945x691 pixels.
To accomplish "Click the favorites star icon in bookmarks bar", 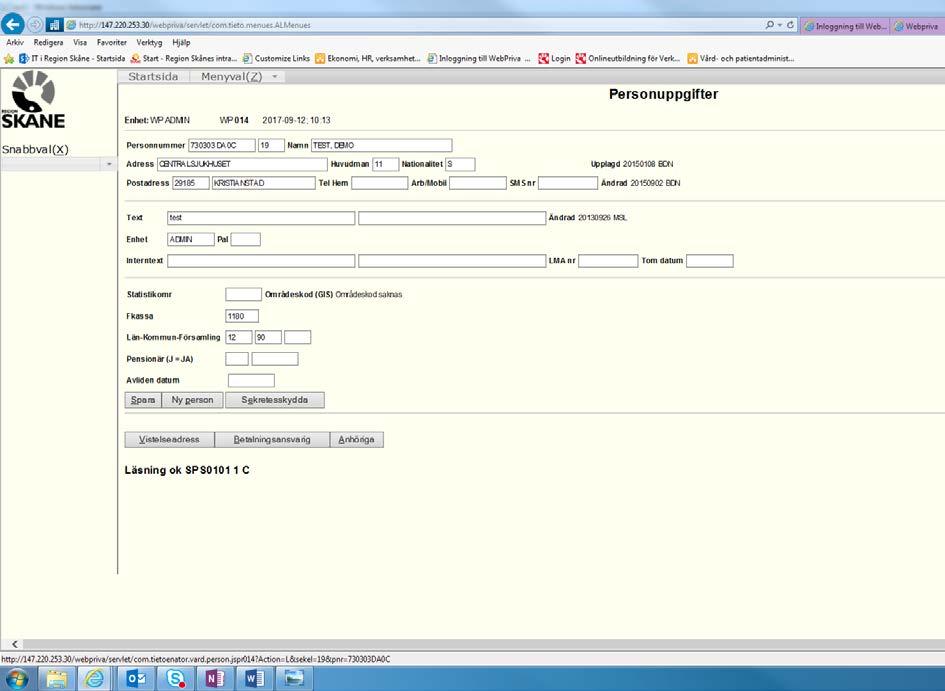I will coord(9,58).
